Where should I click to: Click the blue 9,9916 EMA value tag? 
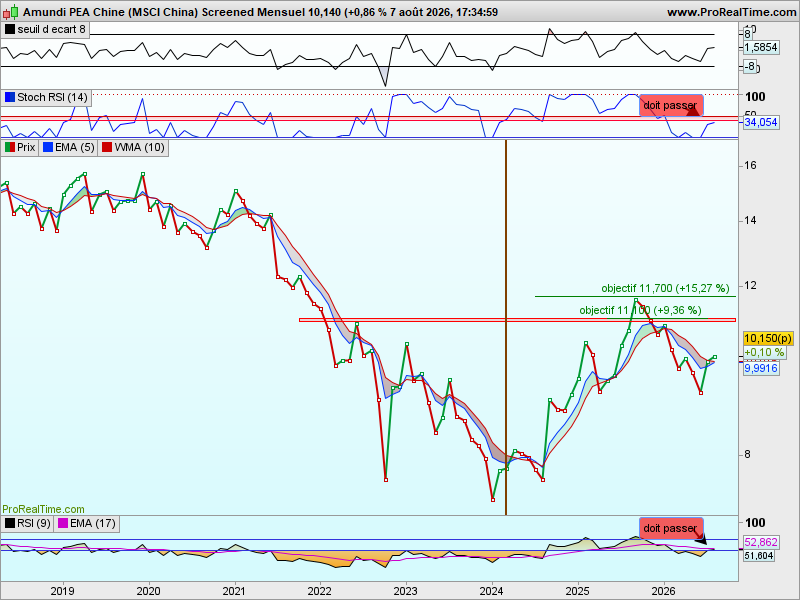[x=761, y=368]
